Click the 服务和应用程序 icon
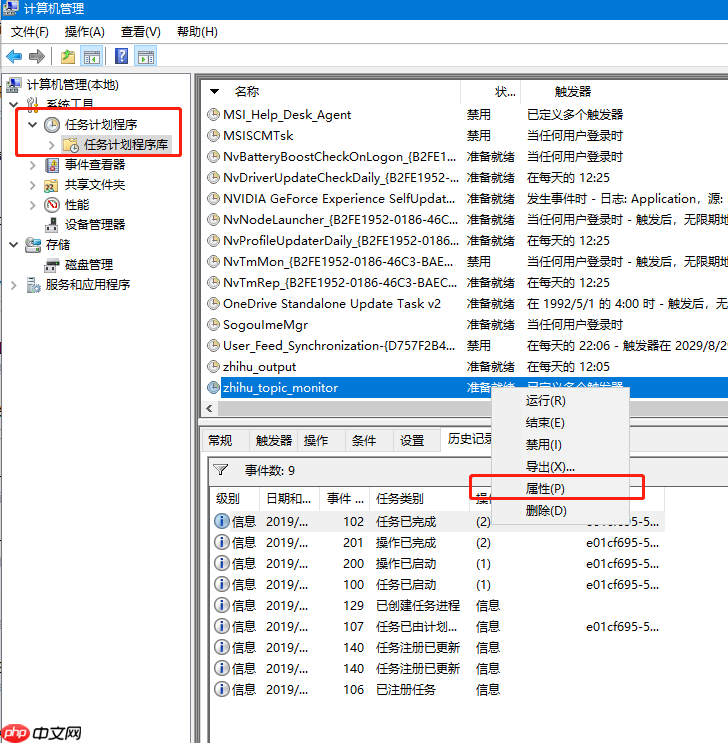The width and height of the screenshot is (728, 743). pos(33,285)
